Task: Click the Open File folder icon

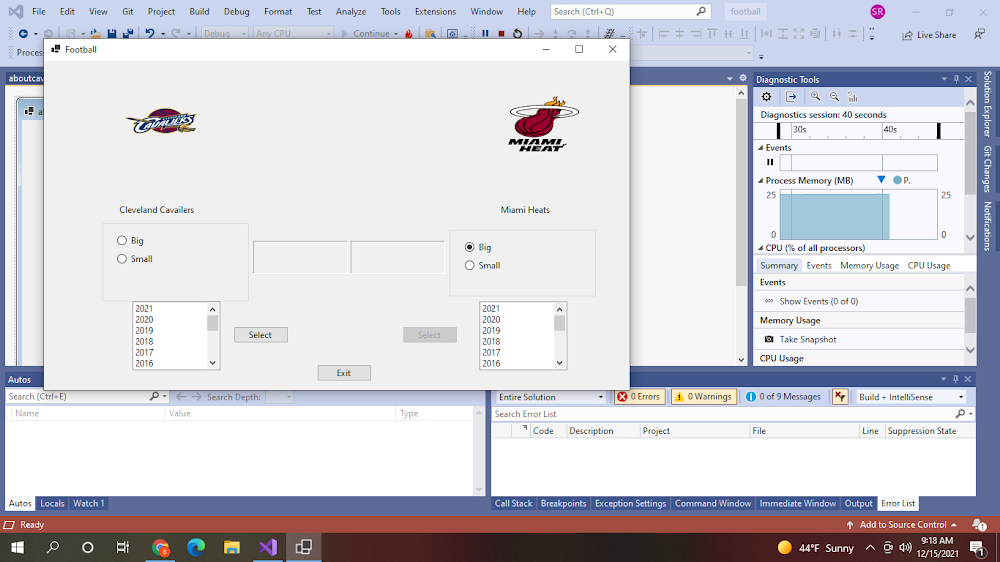Action: tap(95, 34)
